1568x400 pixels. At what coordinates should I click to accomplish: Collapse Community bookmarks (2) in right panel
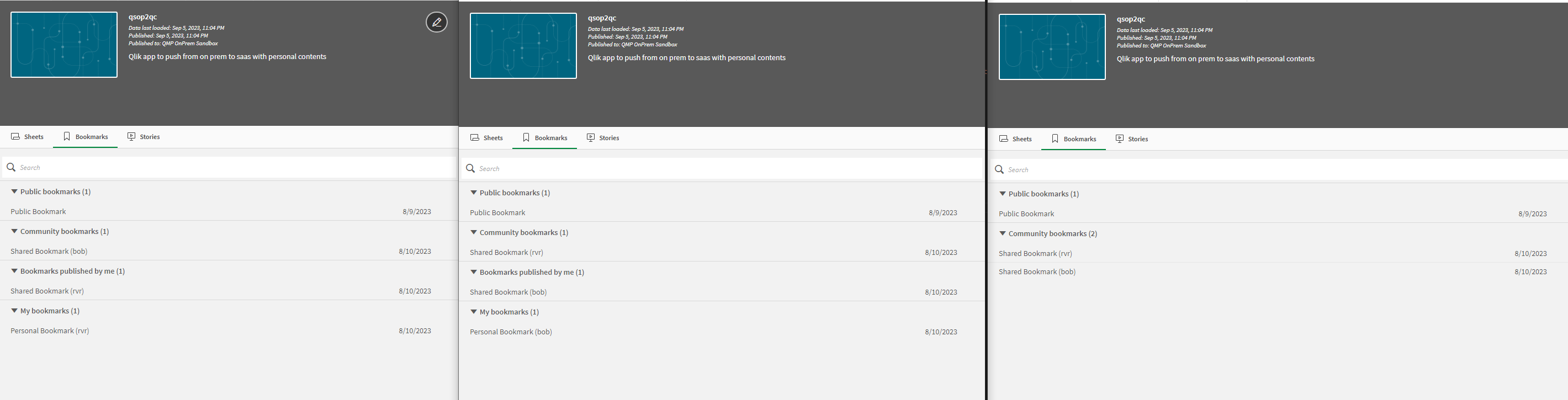point(1003,233)
